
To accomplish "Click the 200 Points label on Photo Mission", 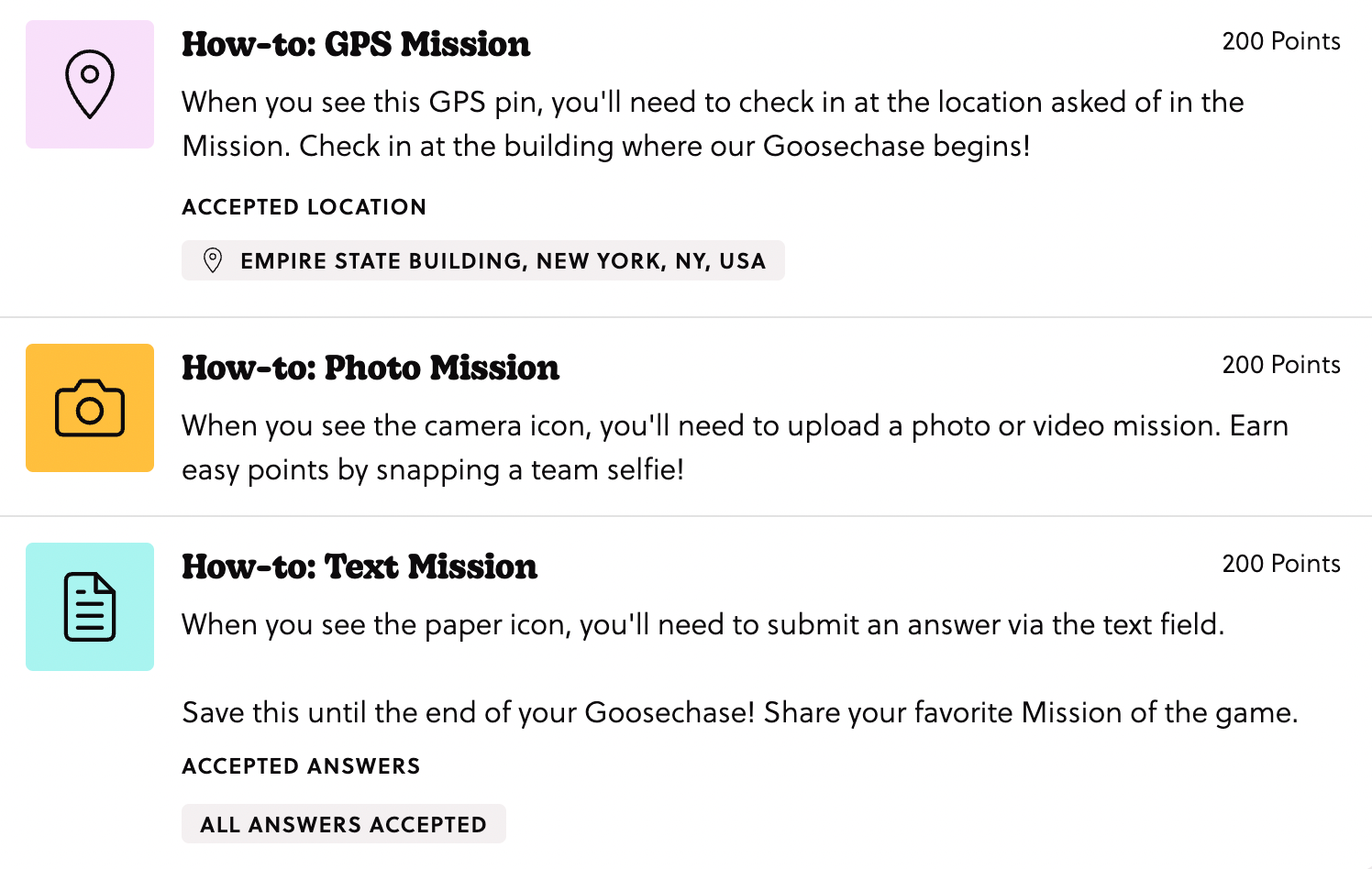I will 1280,364.
